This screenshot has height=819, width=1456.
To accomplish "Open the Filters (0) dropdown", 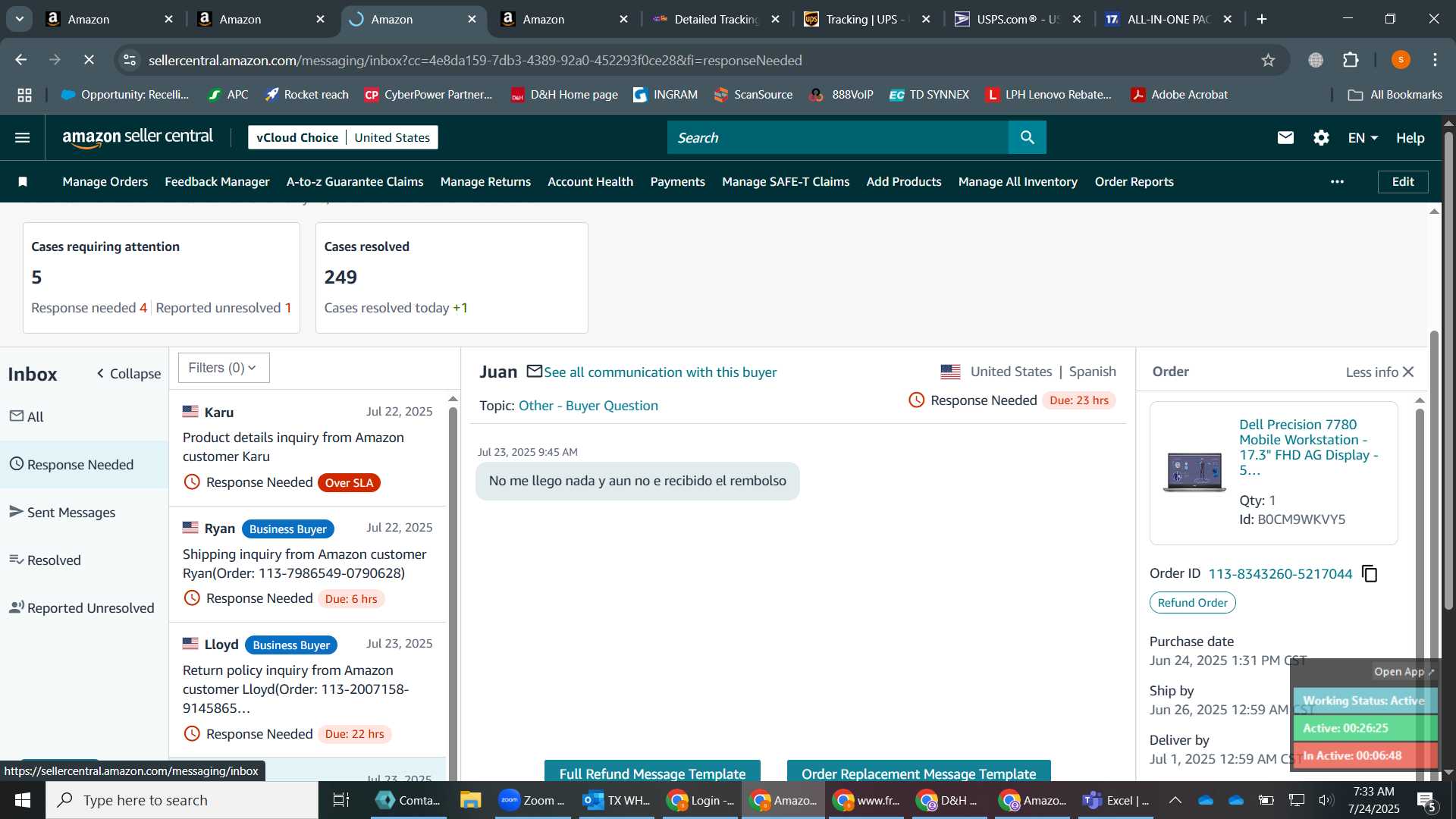I will pos(224,368).
